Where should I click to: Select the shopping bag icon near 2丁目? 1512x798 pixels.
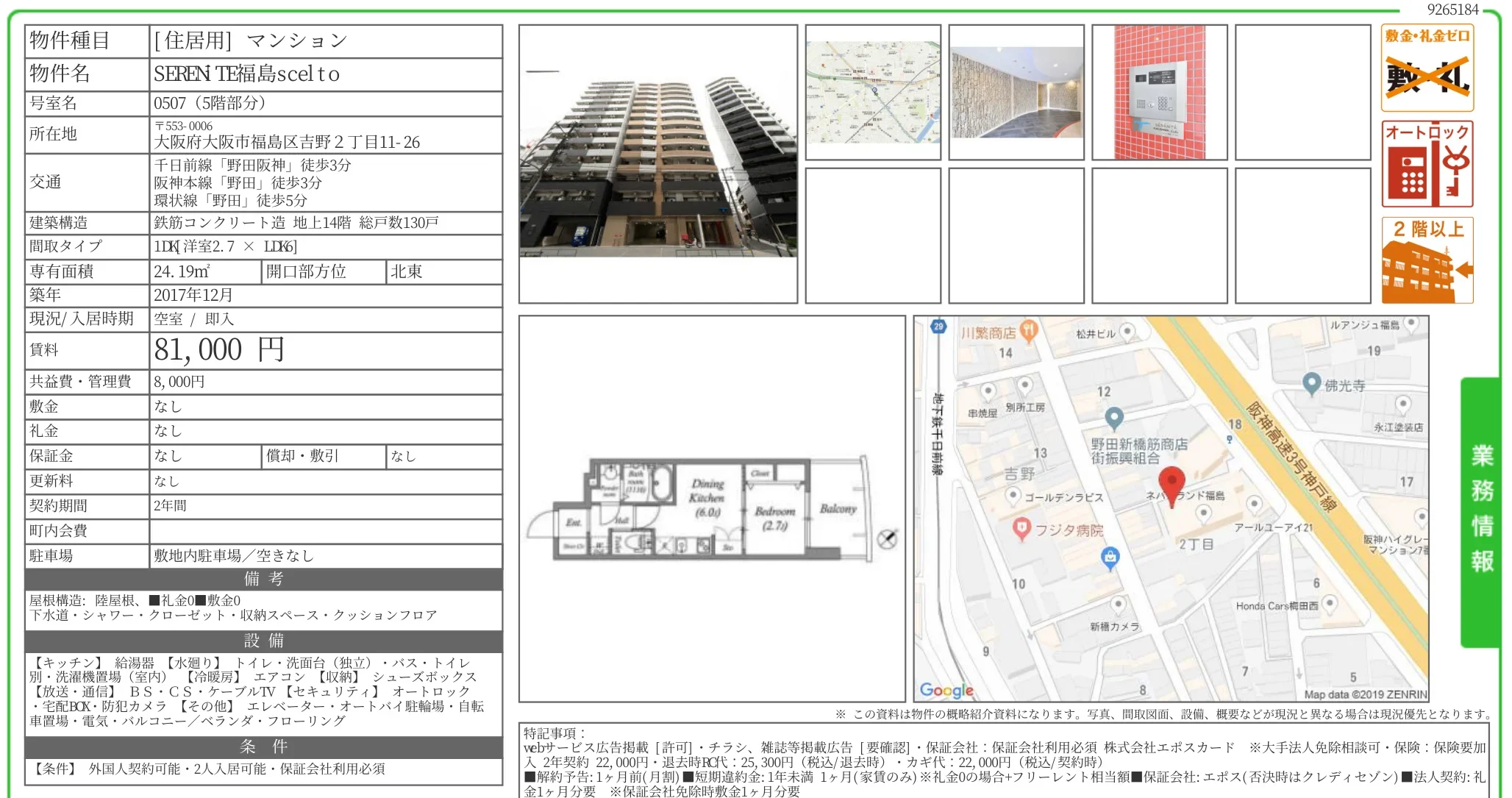[x=1110, y=557]
